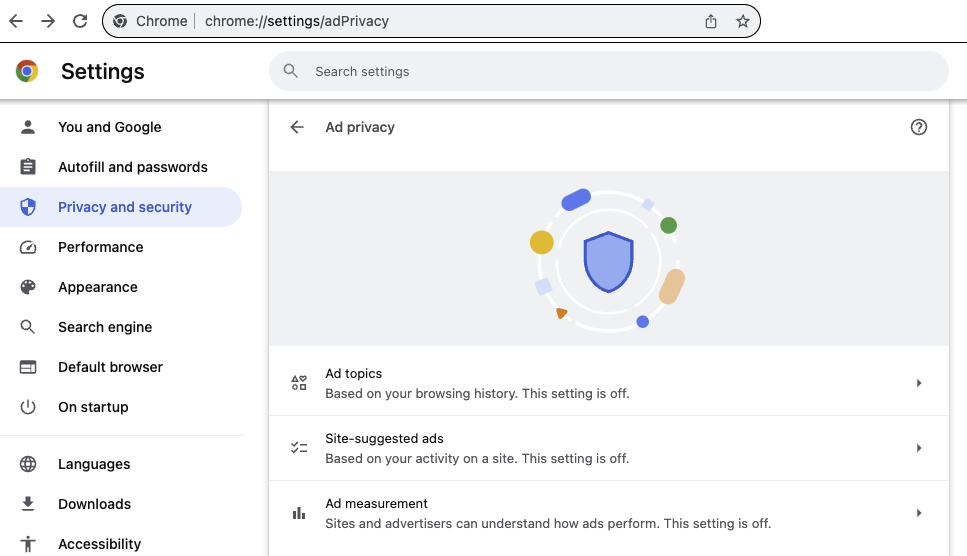Screen dimensions: 967x556
Task: Click the 'Settings' title text
Action: 102,72
